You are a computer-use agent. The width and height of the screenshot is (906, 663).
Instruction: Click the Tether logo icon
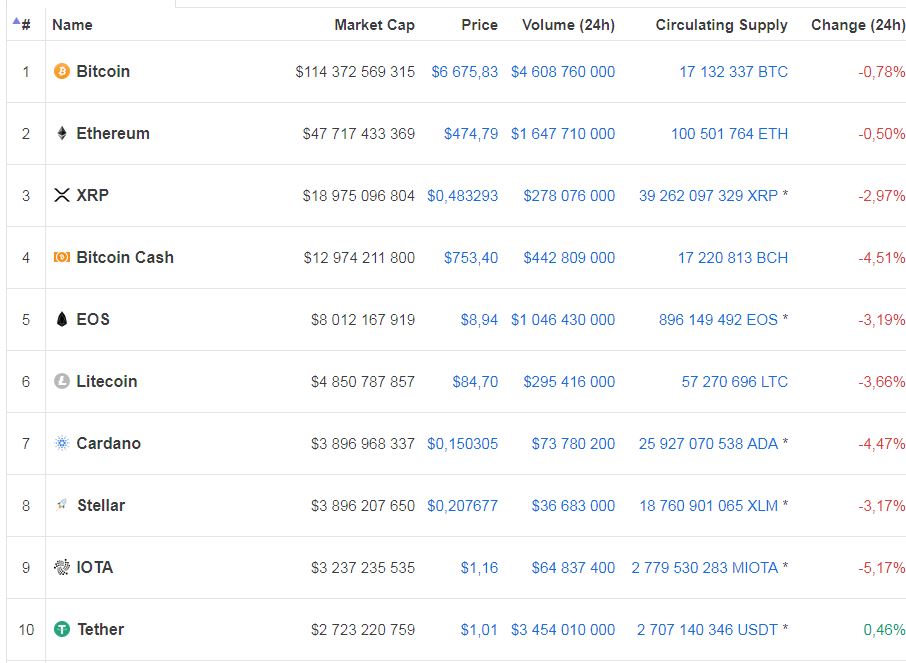tap(62, 629)
